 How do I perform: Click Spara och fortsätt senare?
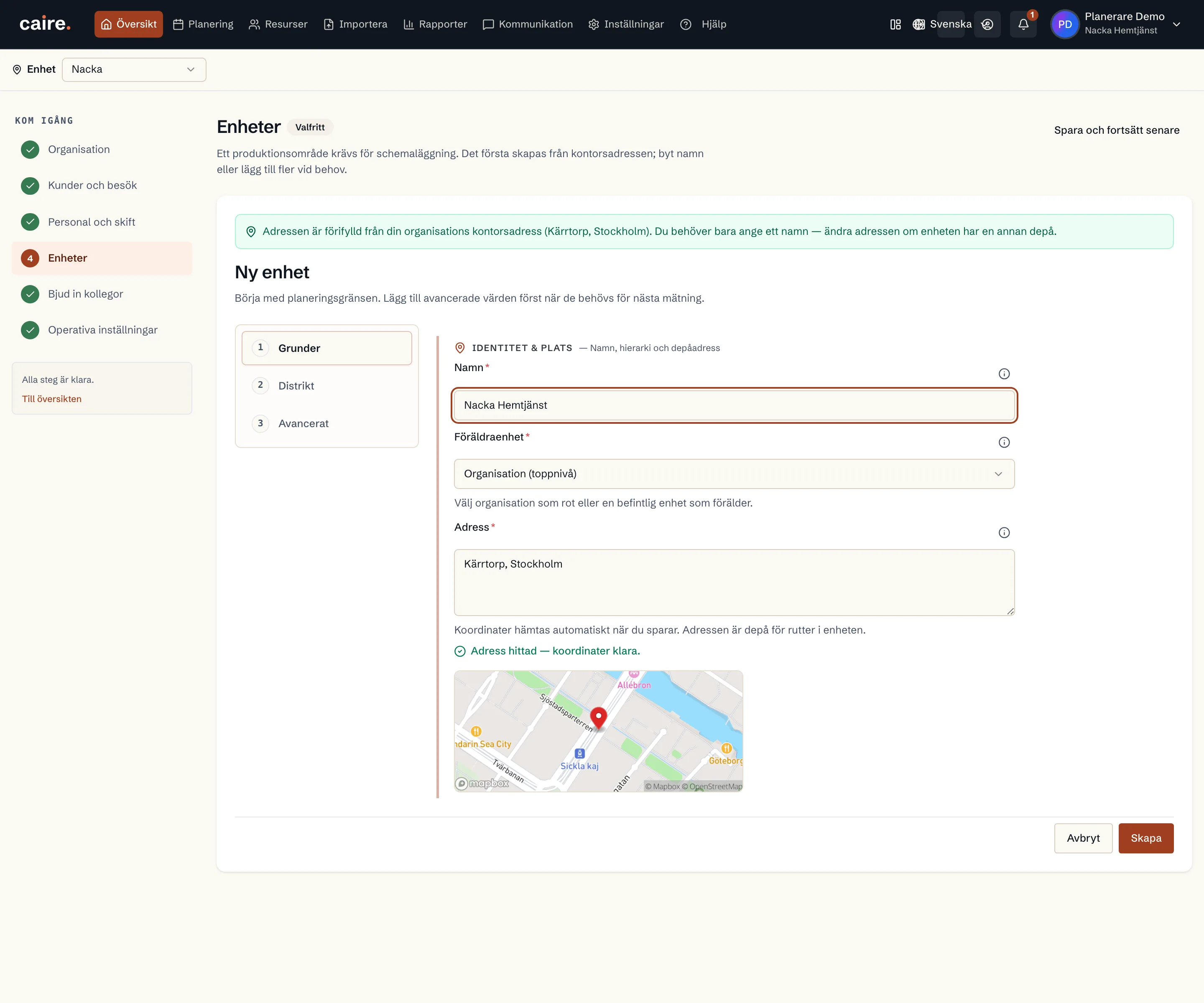1116,130
